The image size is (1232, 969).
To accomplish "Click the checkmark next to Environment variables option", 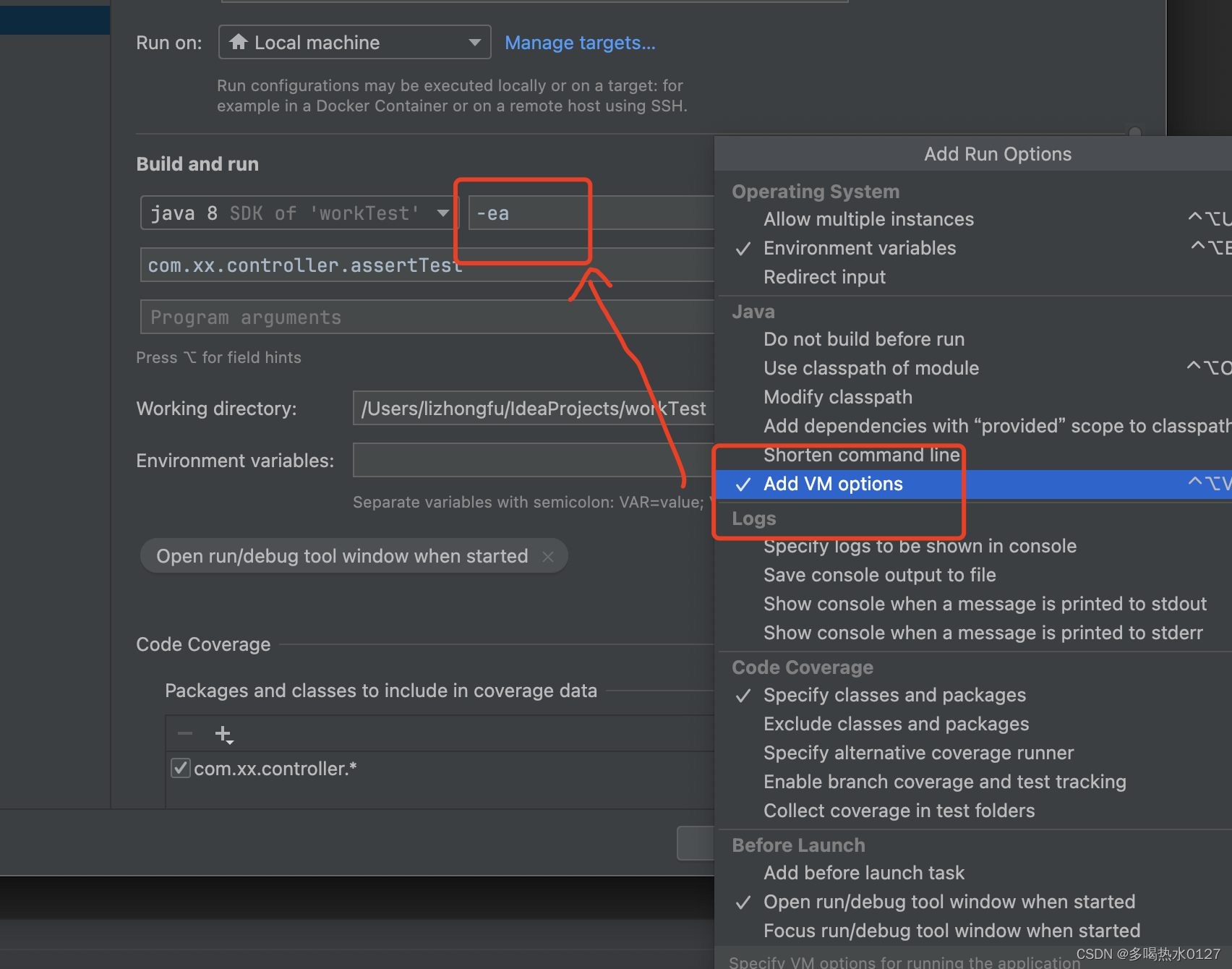I will pyautogui.click(x=743, y=249).
